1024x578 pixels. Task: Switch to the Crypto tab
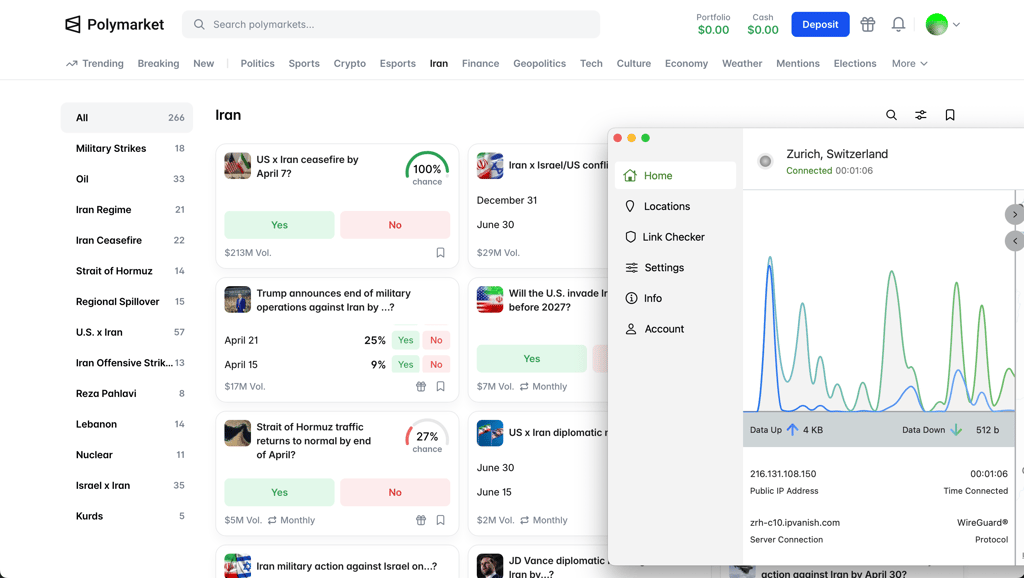[x=349, y=63]
